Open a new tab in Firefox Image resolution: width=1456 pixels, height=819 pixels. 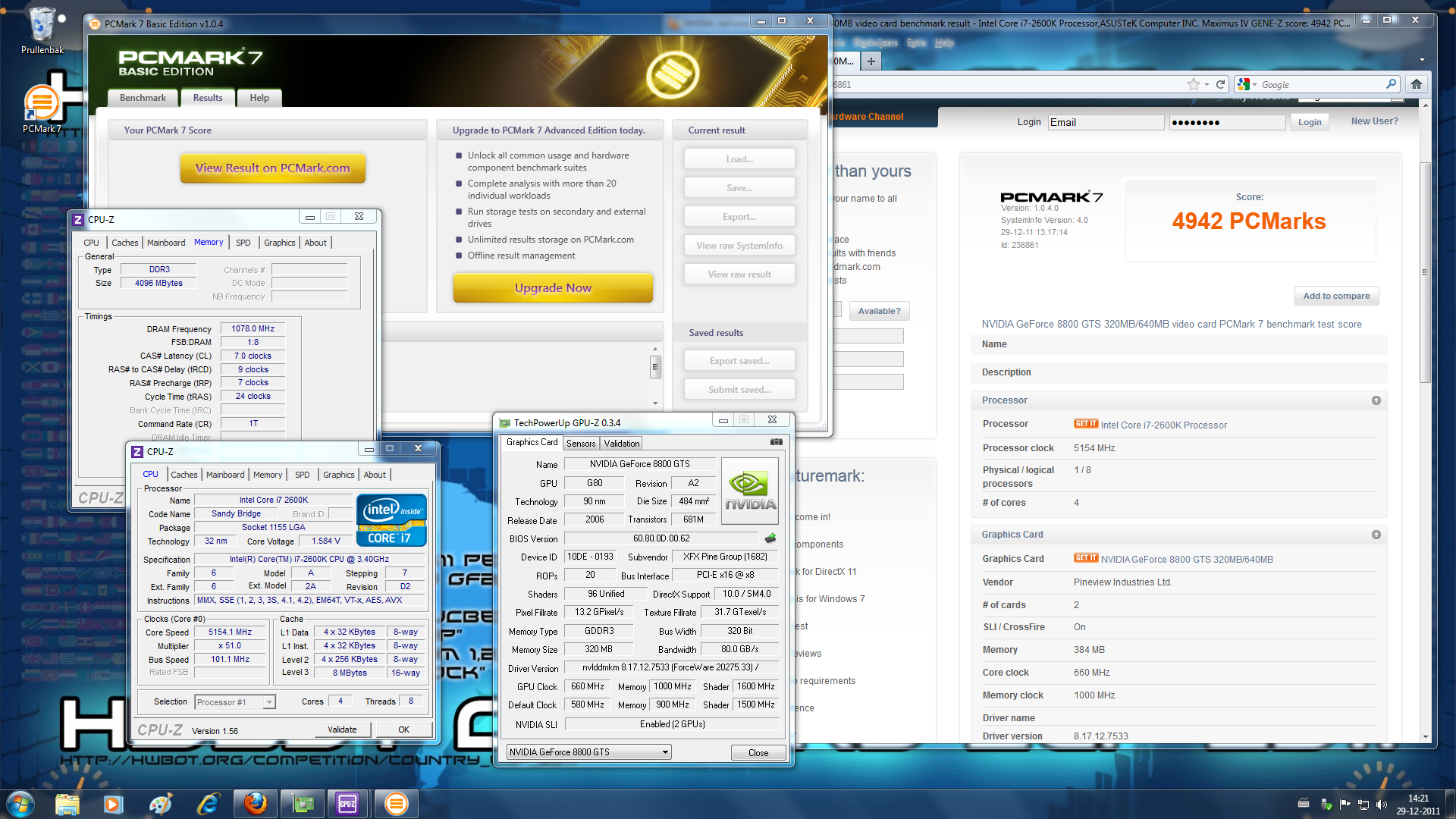point(871,61)
